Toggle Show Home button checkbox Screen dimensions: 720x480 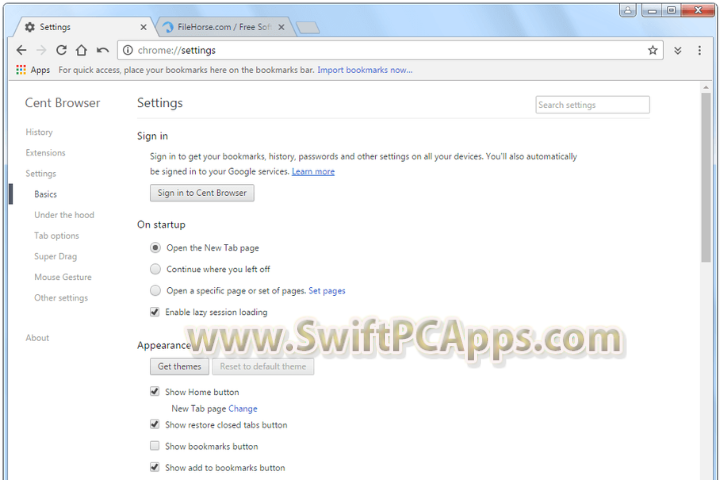coord(155,392)
